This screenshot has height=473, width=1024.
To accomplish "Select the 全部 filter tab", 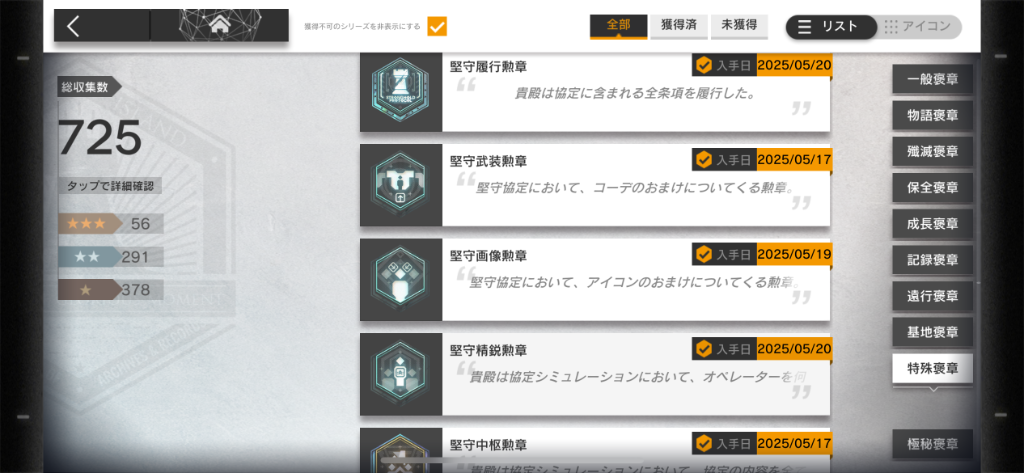I will pos(618,26).
